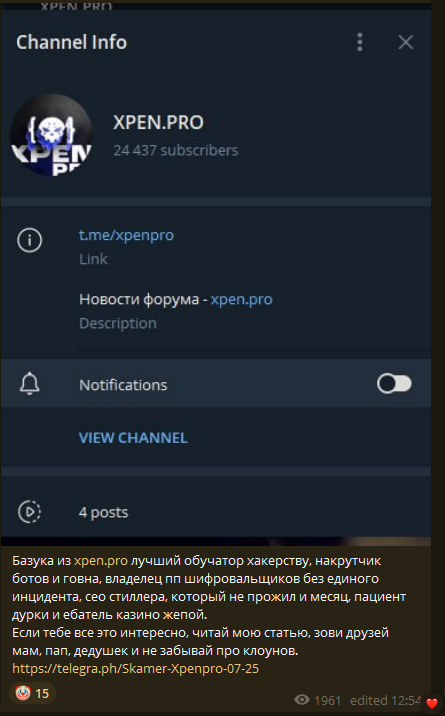Viewport: 445px width, 716px height.
Task: Click the stories posts icon
Action: [30, 511]
